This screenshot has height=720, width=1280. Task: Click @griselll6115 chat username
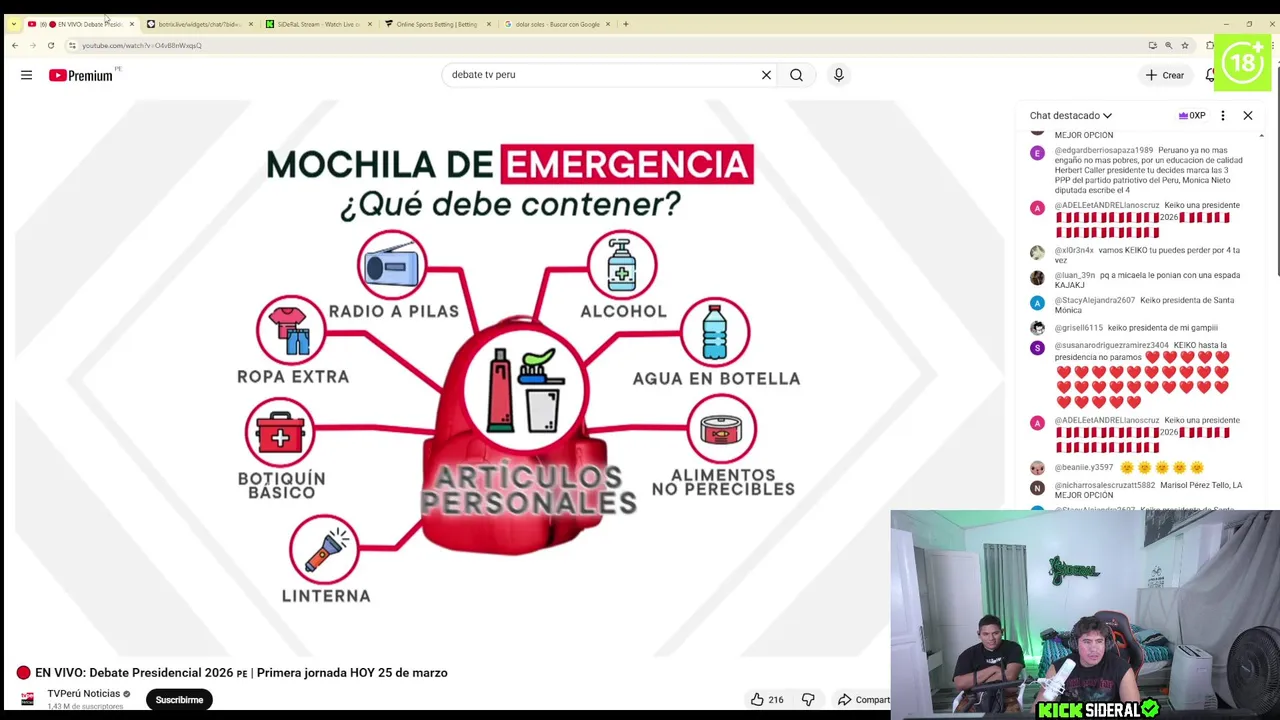pyautogui.click(x=1078, y=328)
